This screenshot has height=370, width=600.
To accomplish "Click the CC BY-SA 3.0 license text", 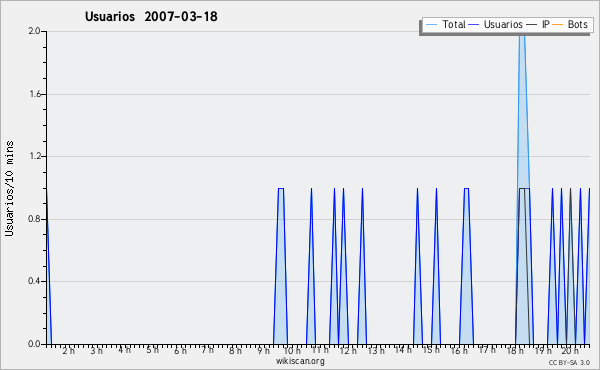I will coord(569,362).
